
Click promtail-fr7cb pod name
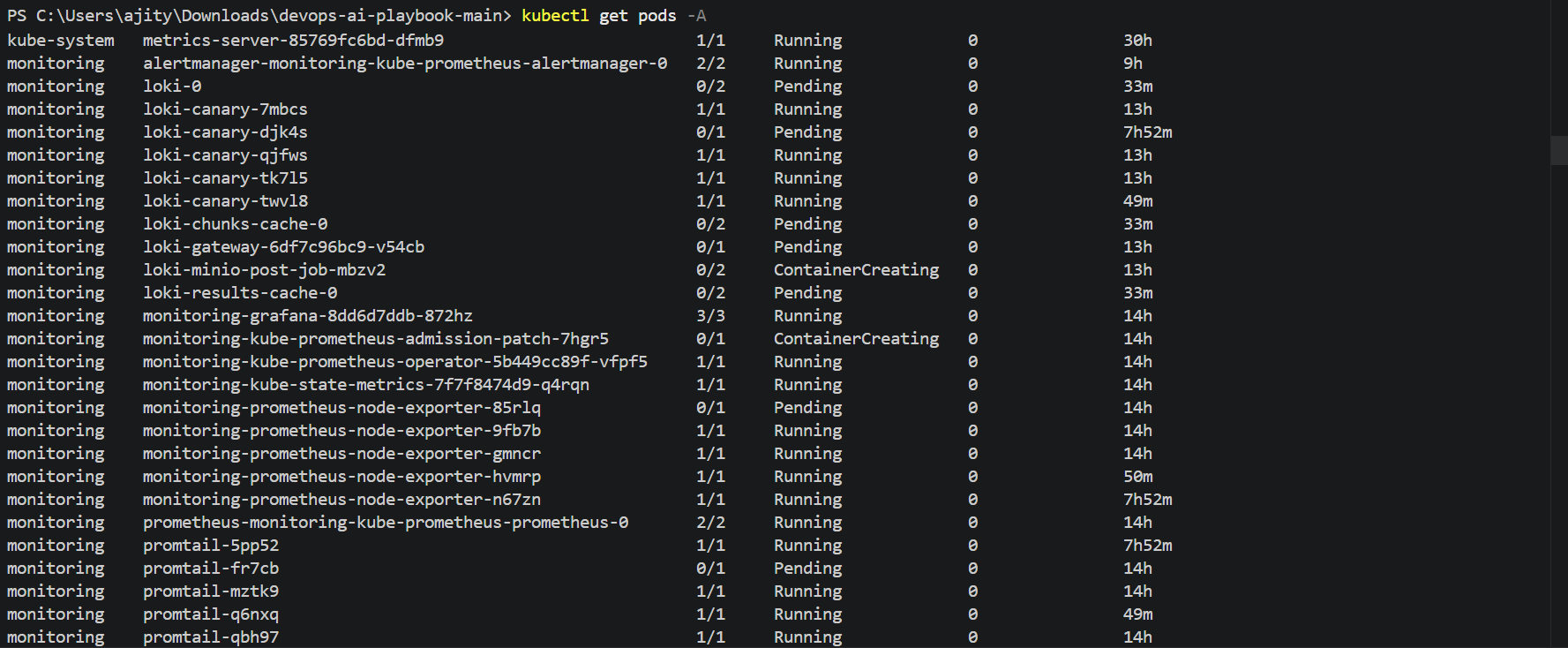pos(211,569)
